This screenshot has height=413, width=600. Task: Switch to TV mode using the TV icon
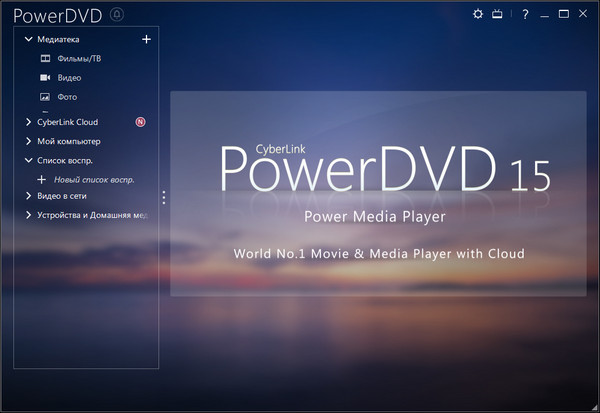coord(496,14)
